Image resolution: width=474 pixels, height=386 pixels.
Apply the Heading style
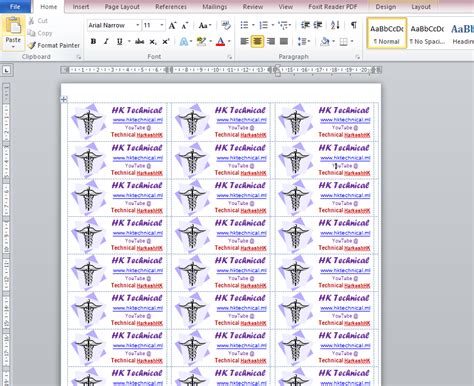click(x=462, y=33)
